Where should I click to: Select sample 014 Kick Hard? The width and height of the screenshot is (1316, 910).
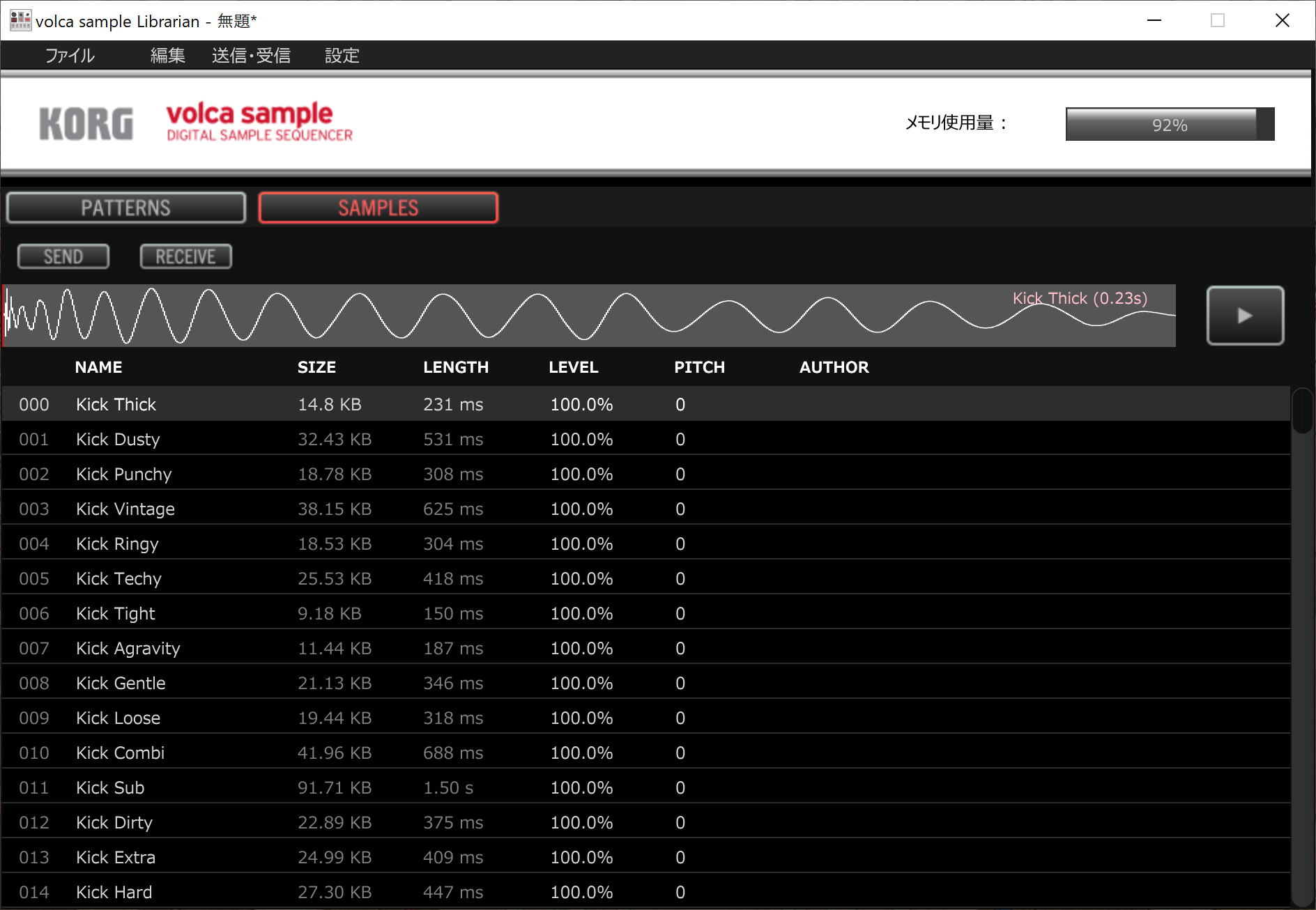[x=646, y=892]
